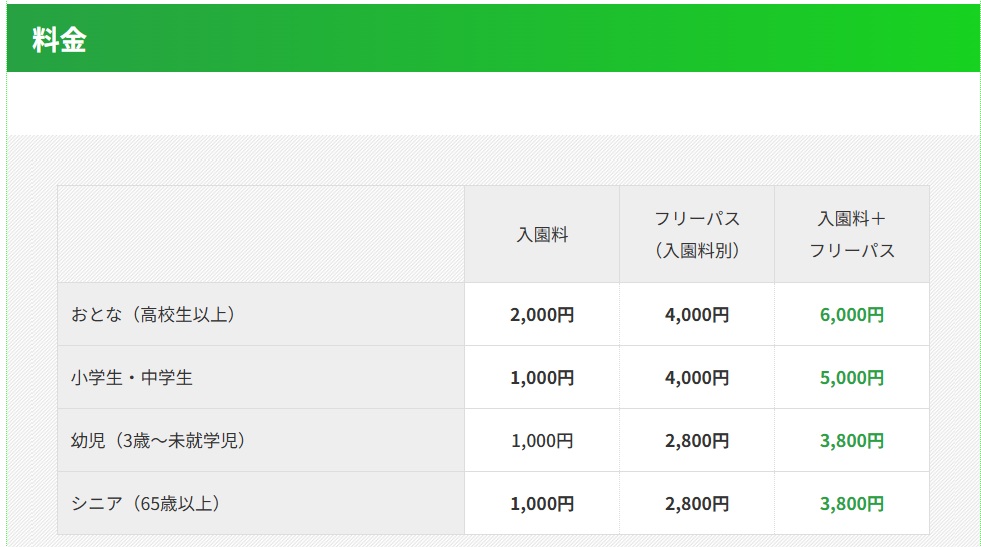This screenshot has width=981, height=547.
Task: Click green 3,800円 in シニア row
Action: pyautogui.click(x=852, y=503)
